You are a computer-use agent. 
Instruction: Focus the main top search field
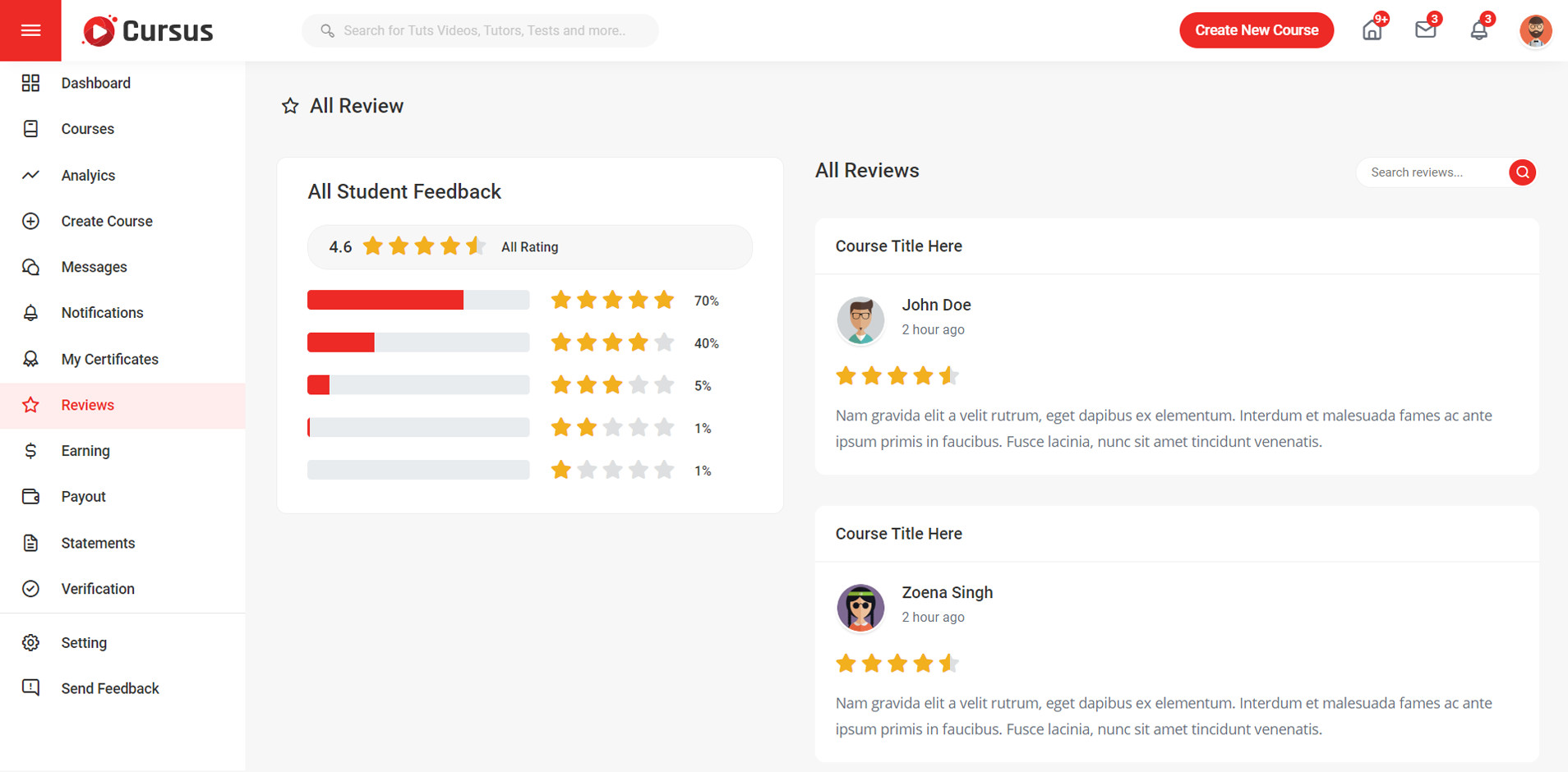click(x=485, y=31)
